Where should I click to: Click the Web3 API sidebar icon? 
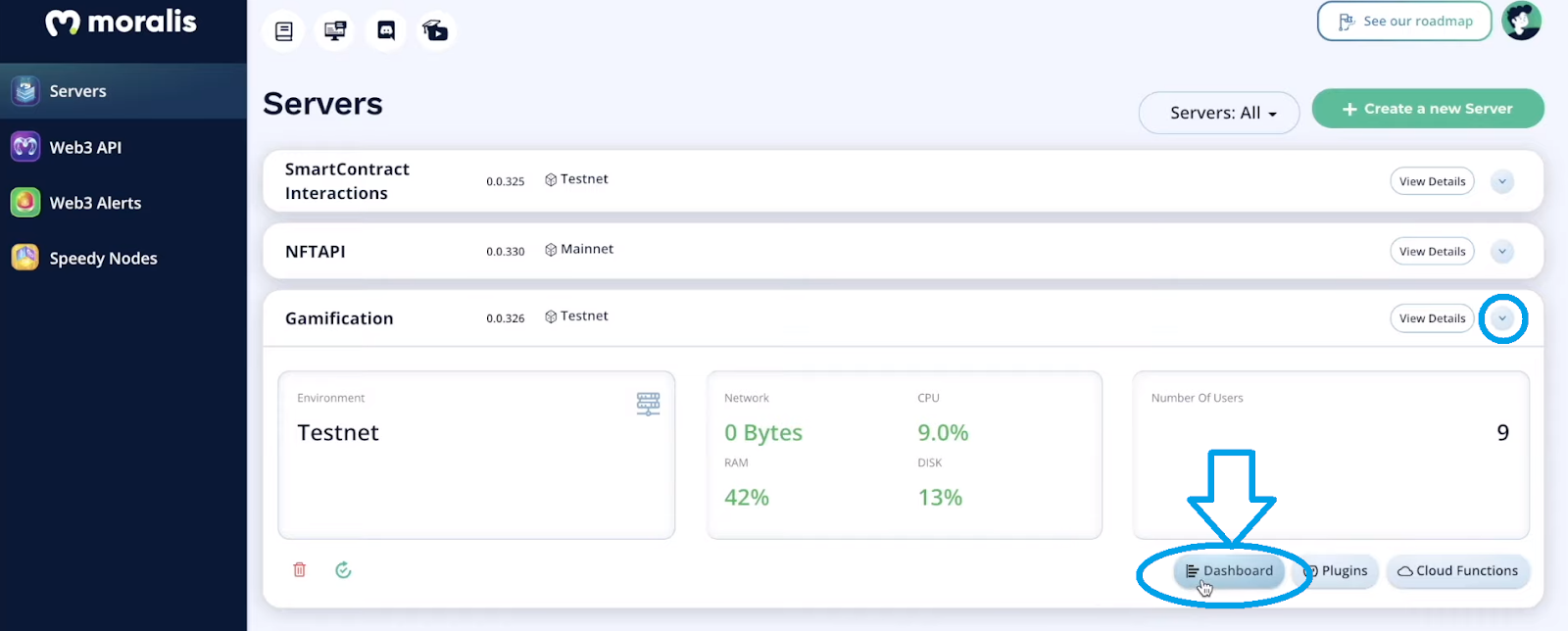coord(25,147)
